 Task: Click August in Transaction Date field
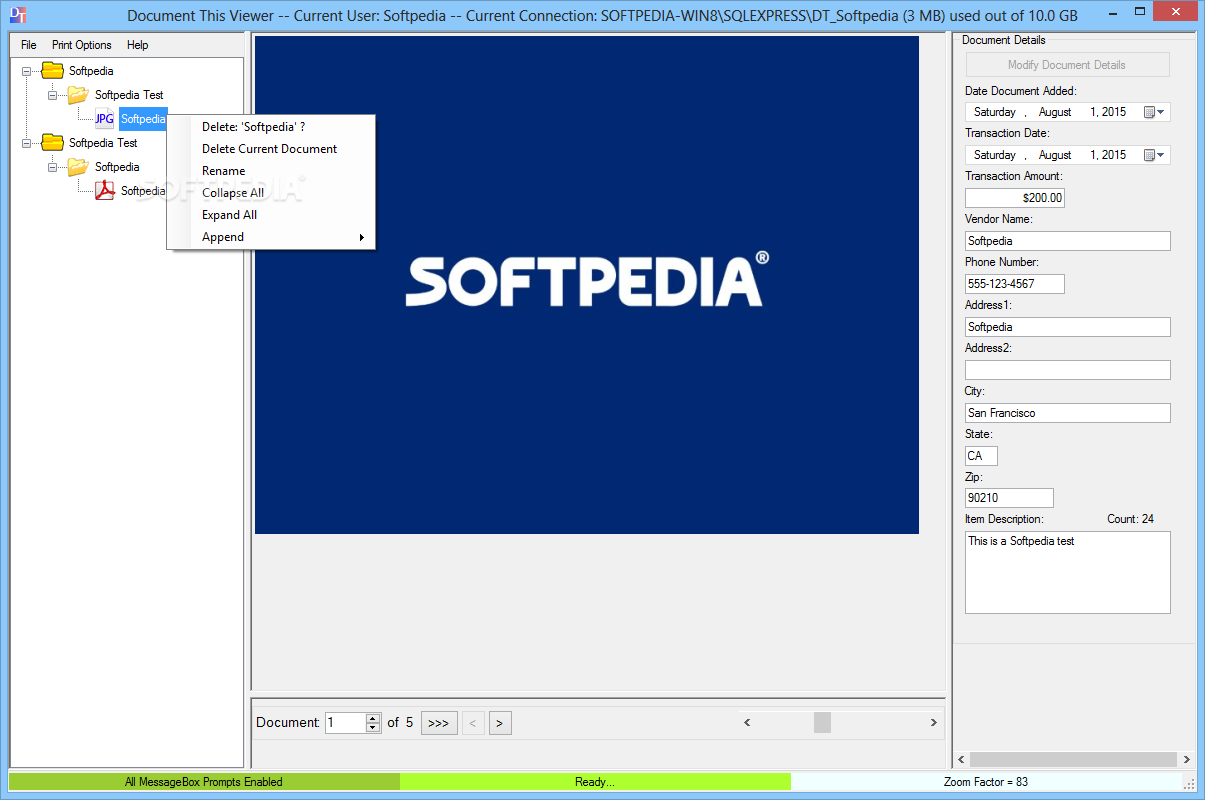1055,155
